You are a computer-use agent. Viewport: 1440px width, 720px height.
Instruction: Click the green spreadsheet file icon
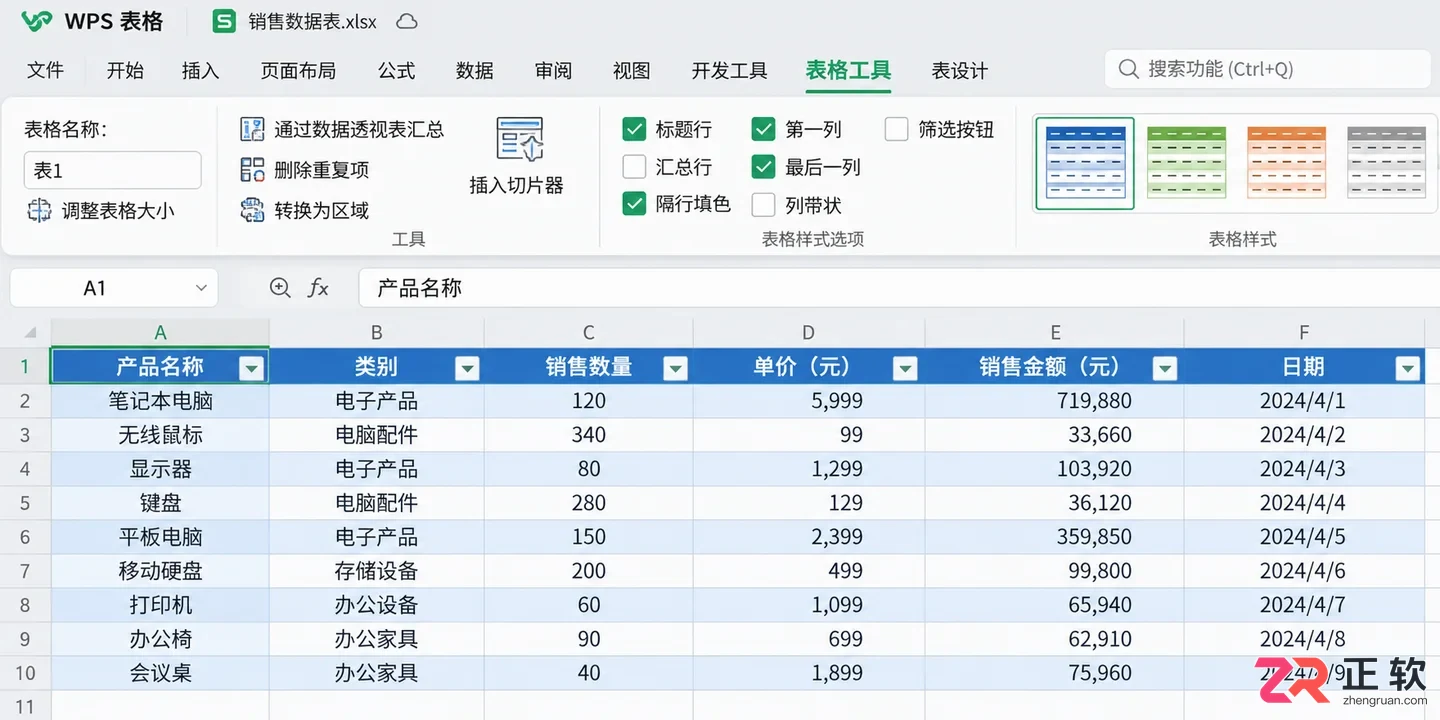[225, 21]
